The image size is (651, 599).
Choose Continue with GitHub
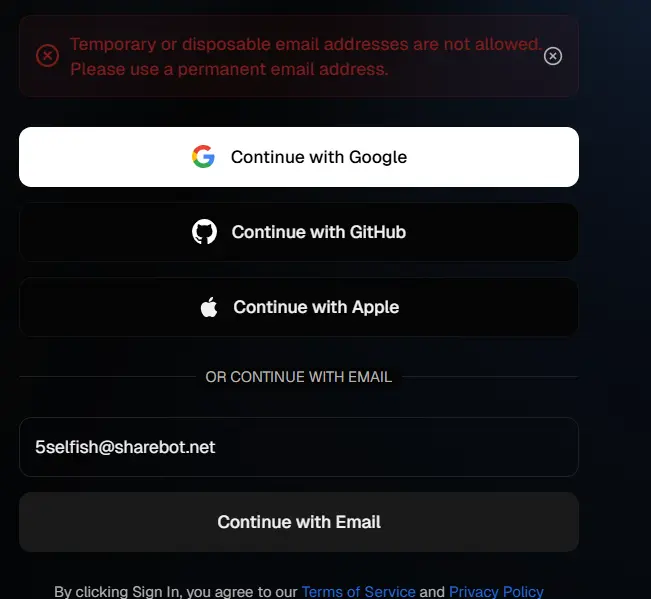coord(299,232)
